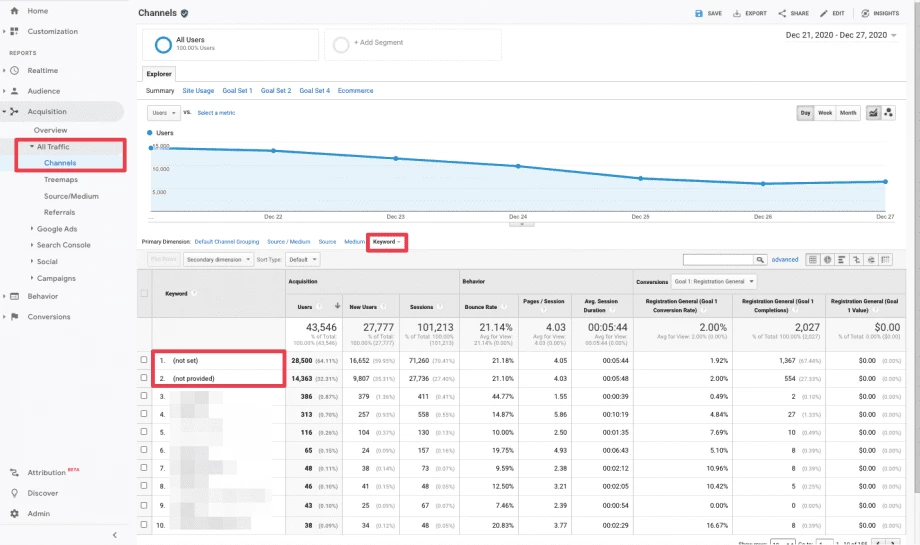Open the date range dropdown
Viewport: 920px width, 545px height.
841,35
